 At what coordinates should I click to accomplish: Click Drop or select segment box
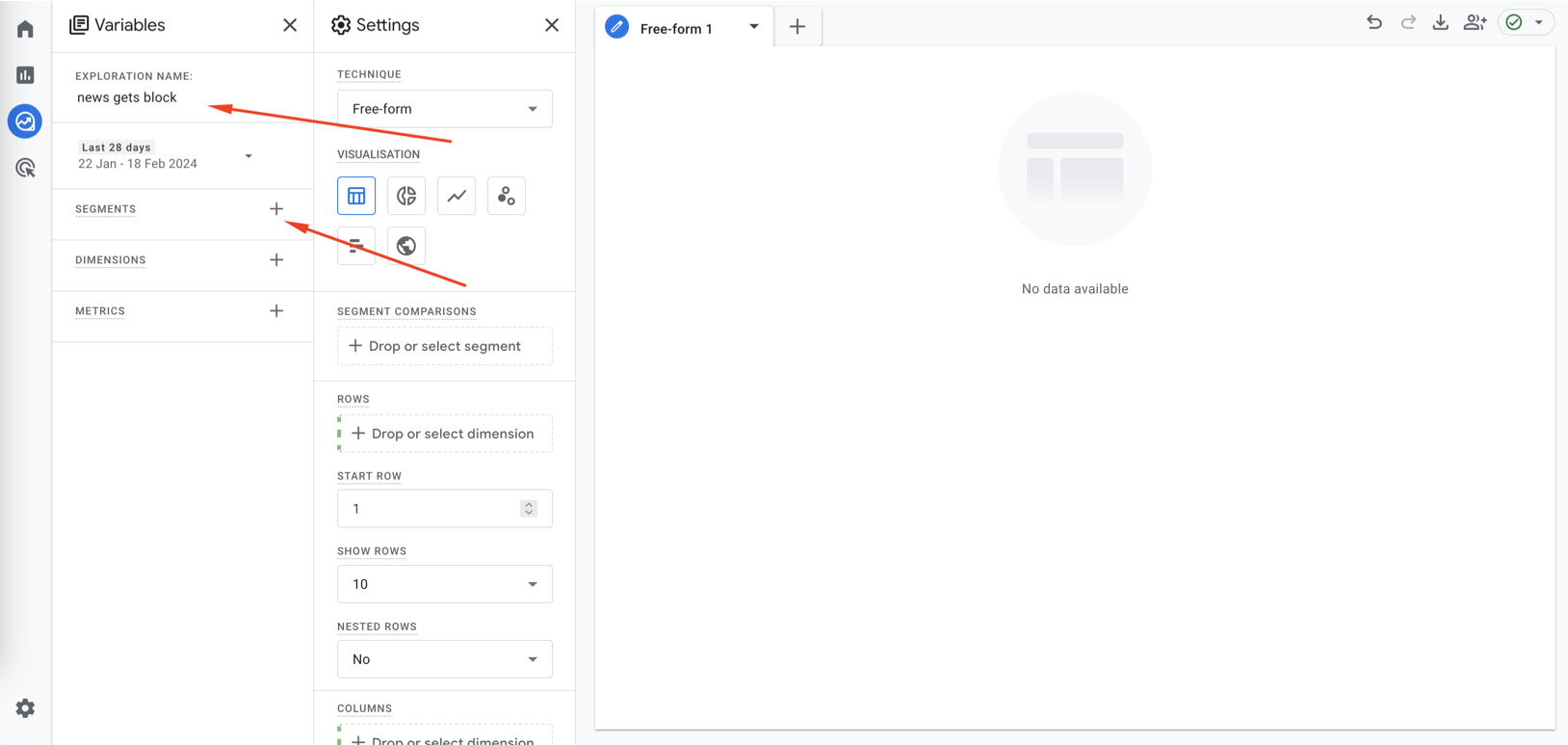445,346
